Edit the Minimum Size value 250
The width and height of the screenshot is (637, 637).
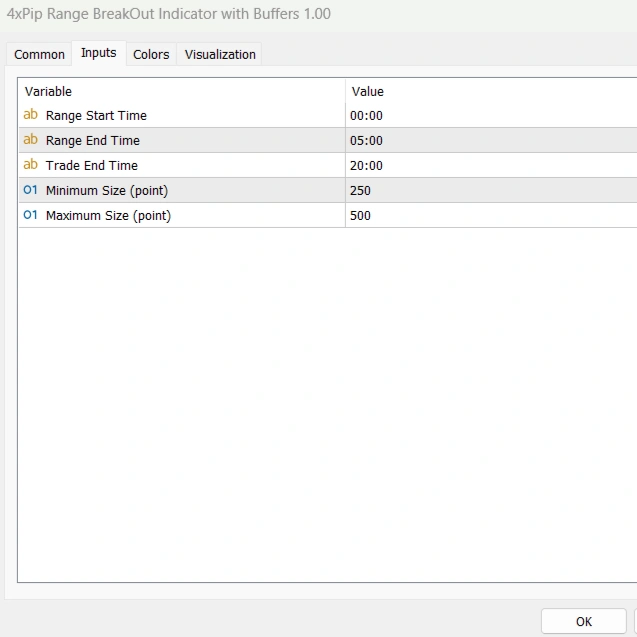tap(361, 191)
